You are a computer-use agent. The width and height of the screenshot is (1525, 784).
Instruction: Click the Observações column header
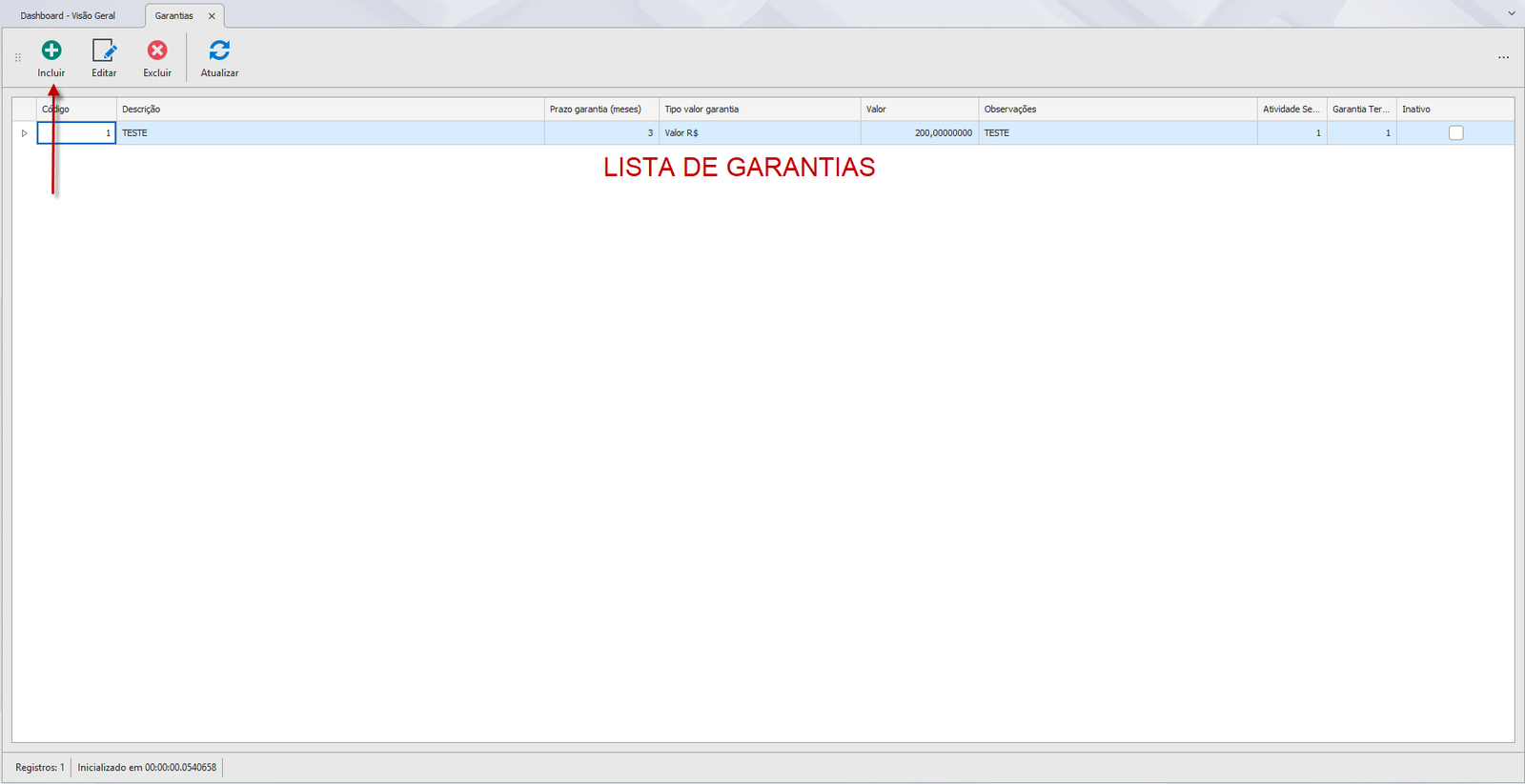click(x=1118, y=110)
